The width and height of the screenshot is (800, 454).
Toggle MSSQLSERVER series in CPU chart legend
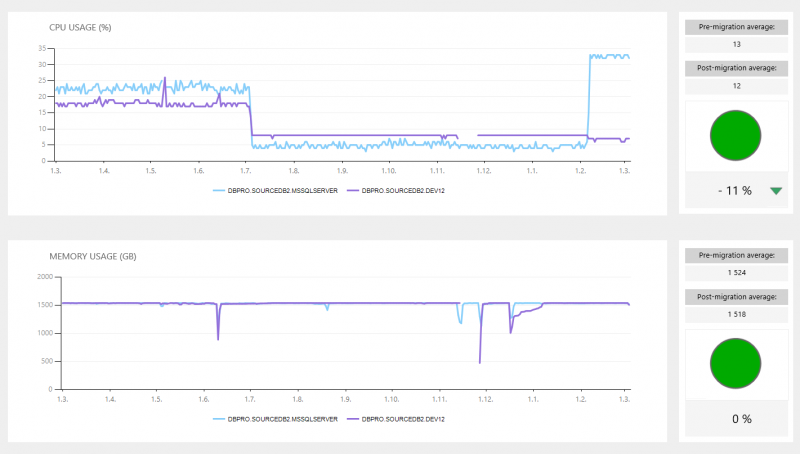272,189
